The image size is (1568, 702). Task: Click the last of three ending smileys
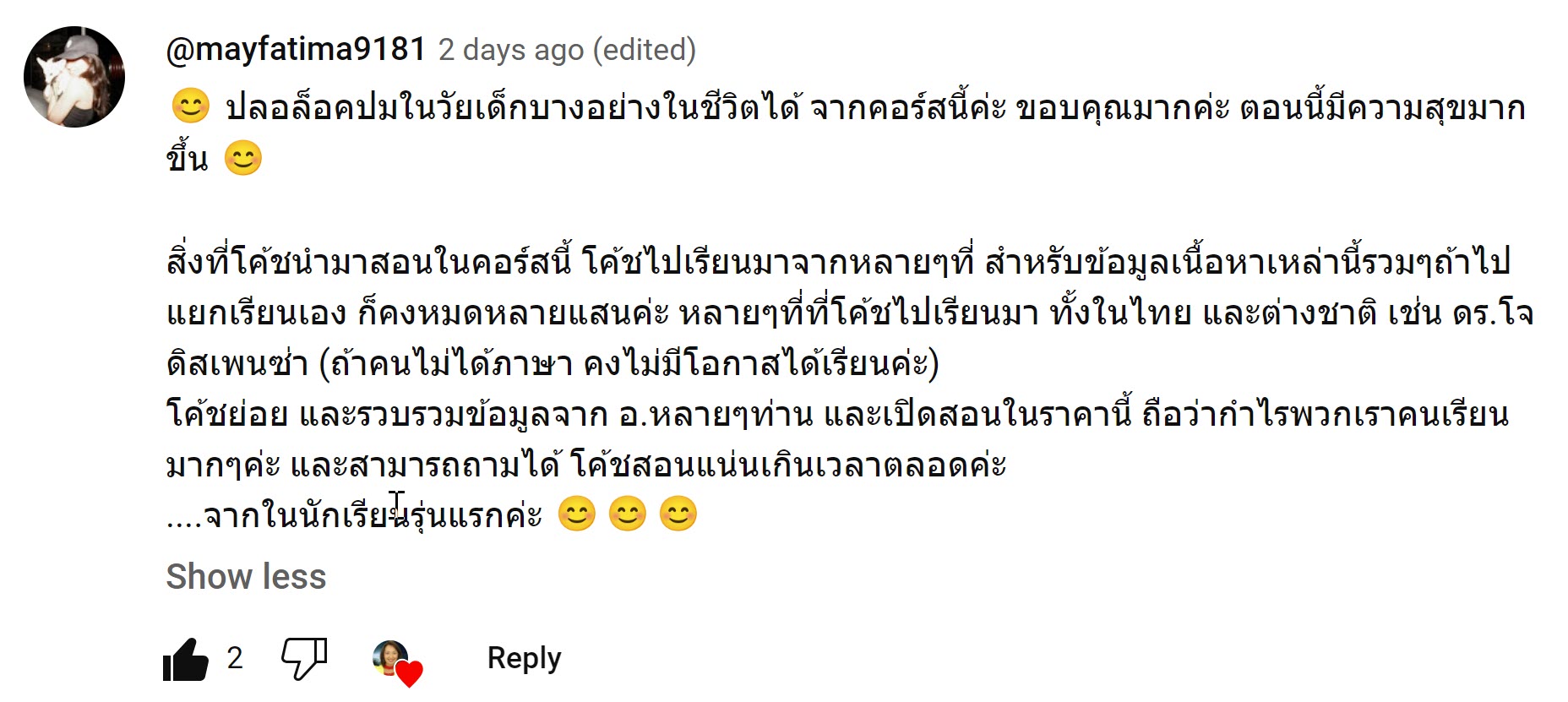pyautogui.click(x=678, y=514)
